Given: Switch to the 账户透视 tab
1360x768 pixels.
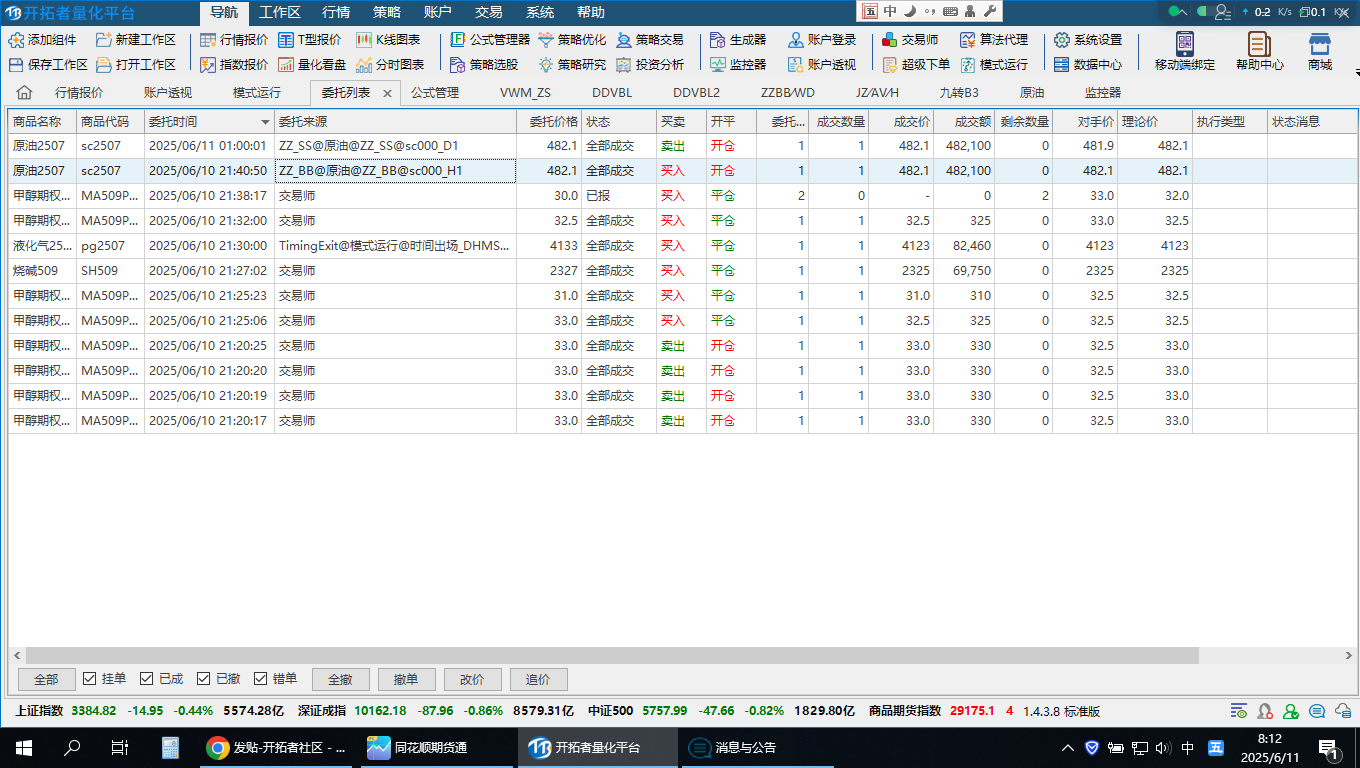Looking at the screenshot, I should pos(167,93).
